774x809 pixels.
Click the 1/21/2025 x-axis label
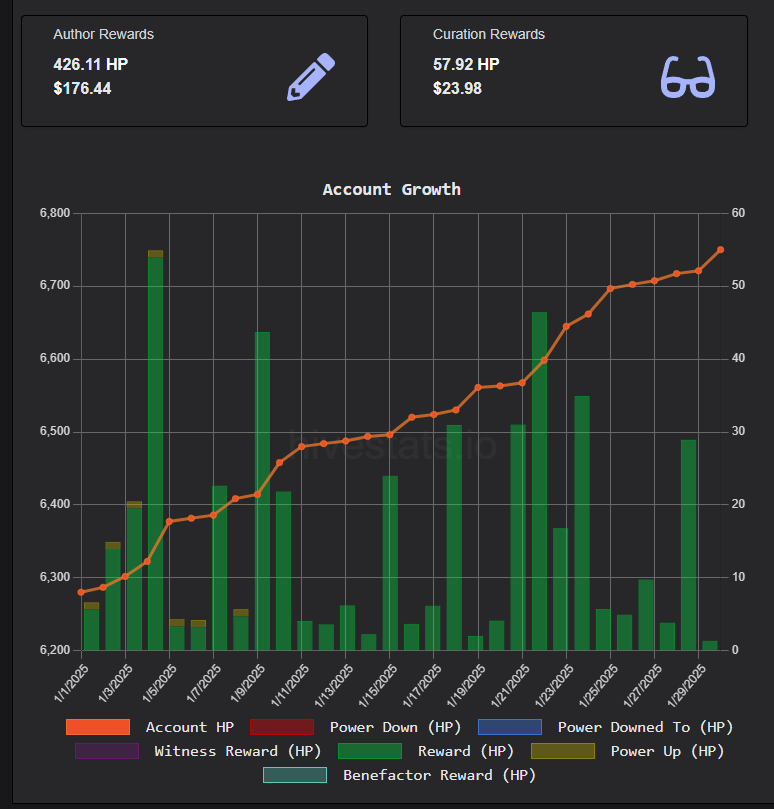click(x=510, y=685)
